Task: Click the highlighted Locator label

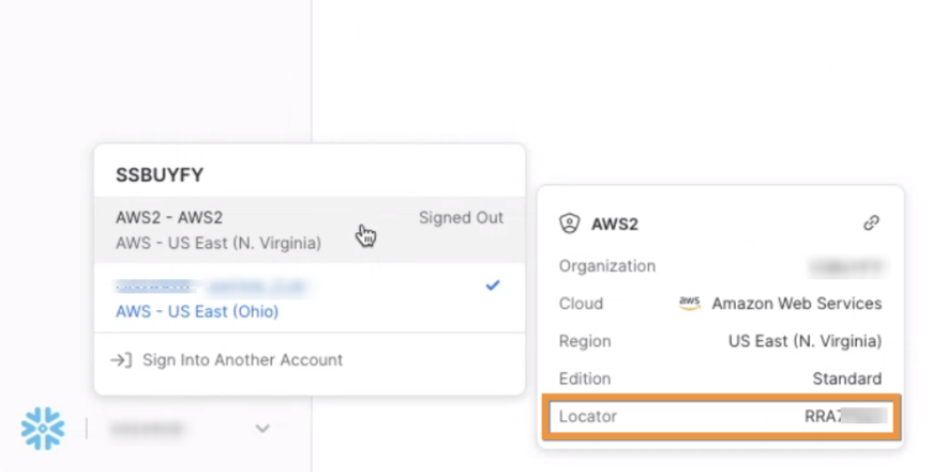Action: [x=588, y=416]
